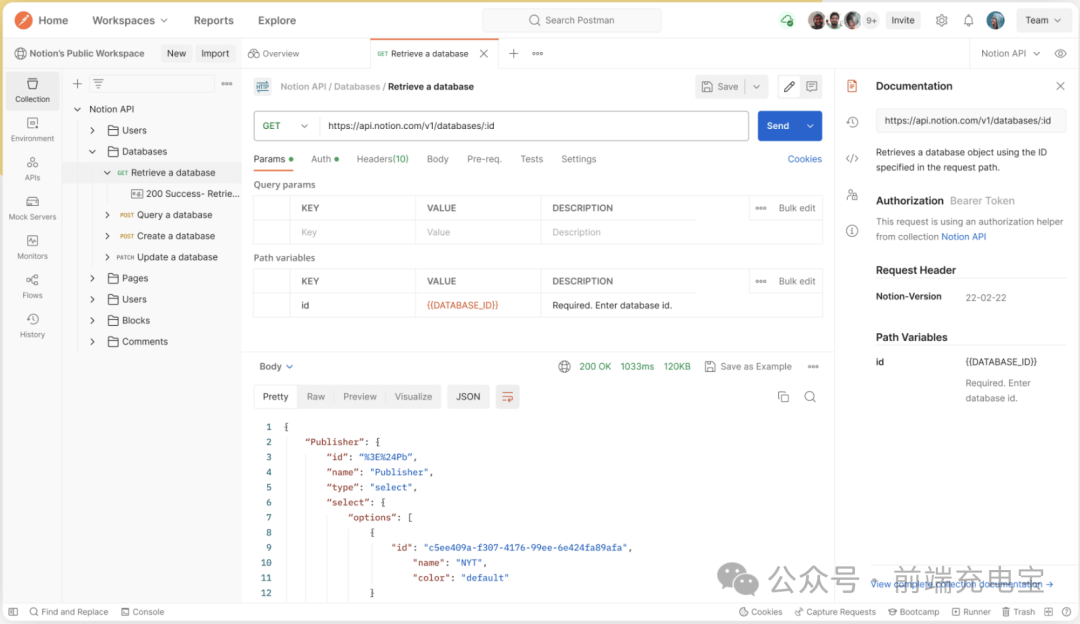The width and height of the screenshot is (1080, 624).
Task: Switch to the Raw response view
Action: click(315, 397)
